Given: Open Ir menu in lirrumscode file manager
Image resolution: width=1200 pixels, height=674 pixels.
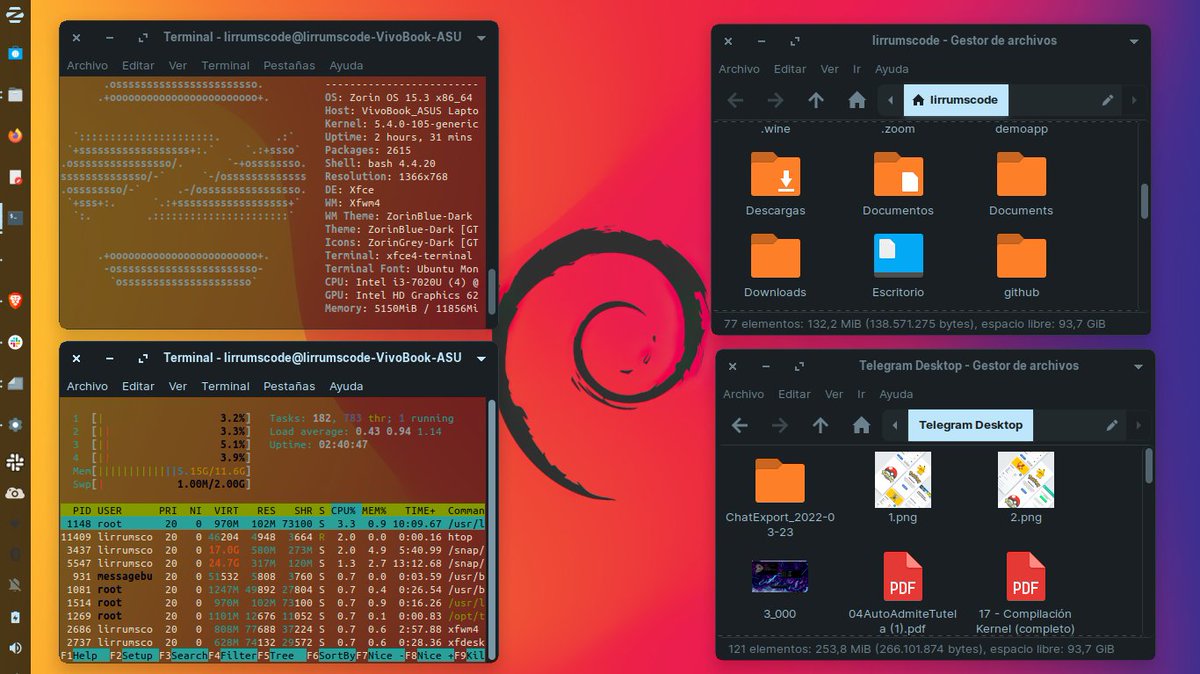Looking at the screenshot, I should click(x=857, y=69).
